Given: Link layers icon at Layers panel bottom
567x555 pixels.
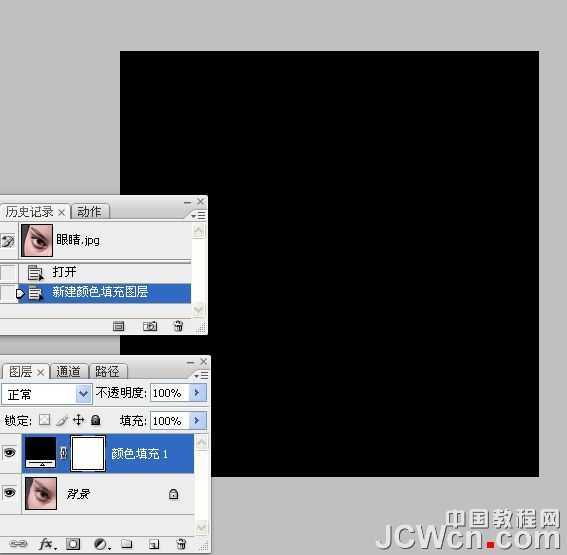Looking at the screenshot, I should click(x=18, y=543).
